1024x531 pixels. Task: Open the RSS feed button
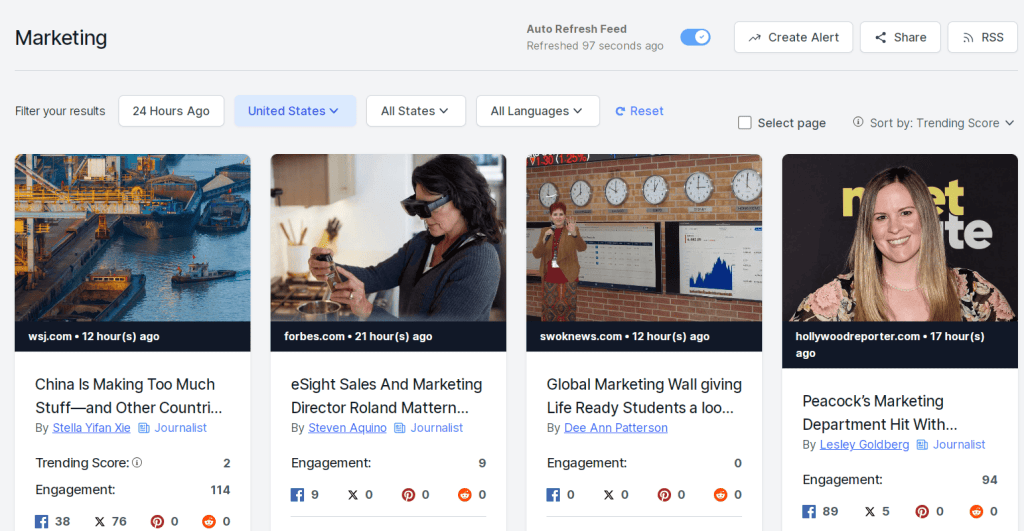point(982,37)
